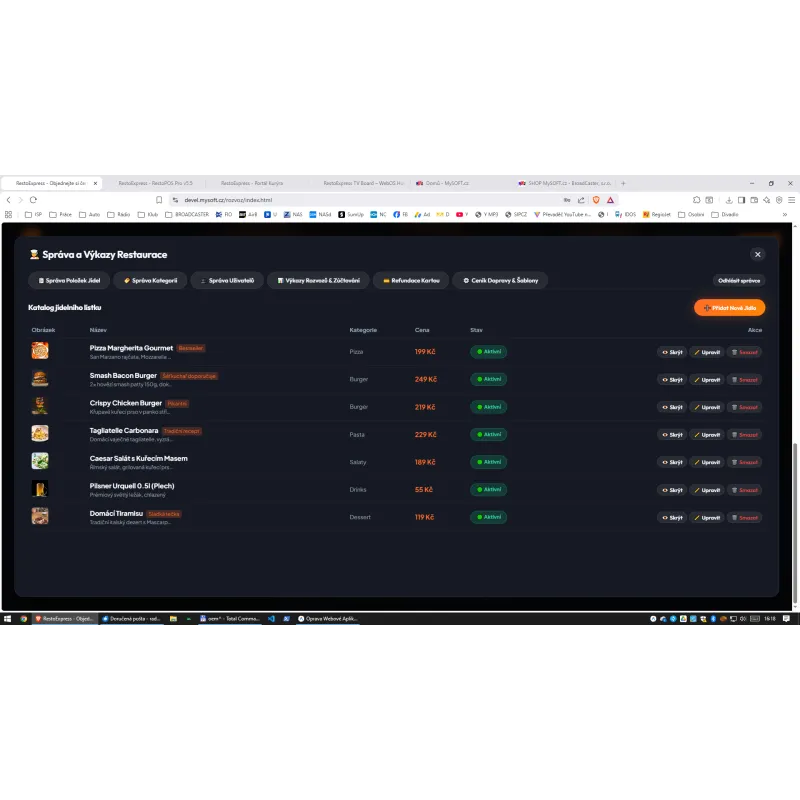Click the Pizza Margherita Gourmet thumbnail image

point(40,351)
